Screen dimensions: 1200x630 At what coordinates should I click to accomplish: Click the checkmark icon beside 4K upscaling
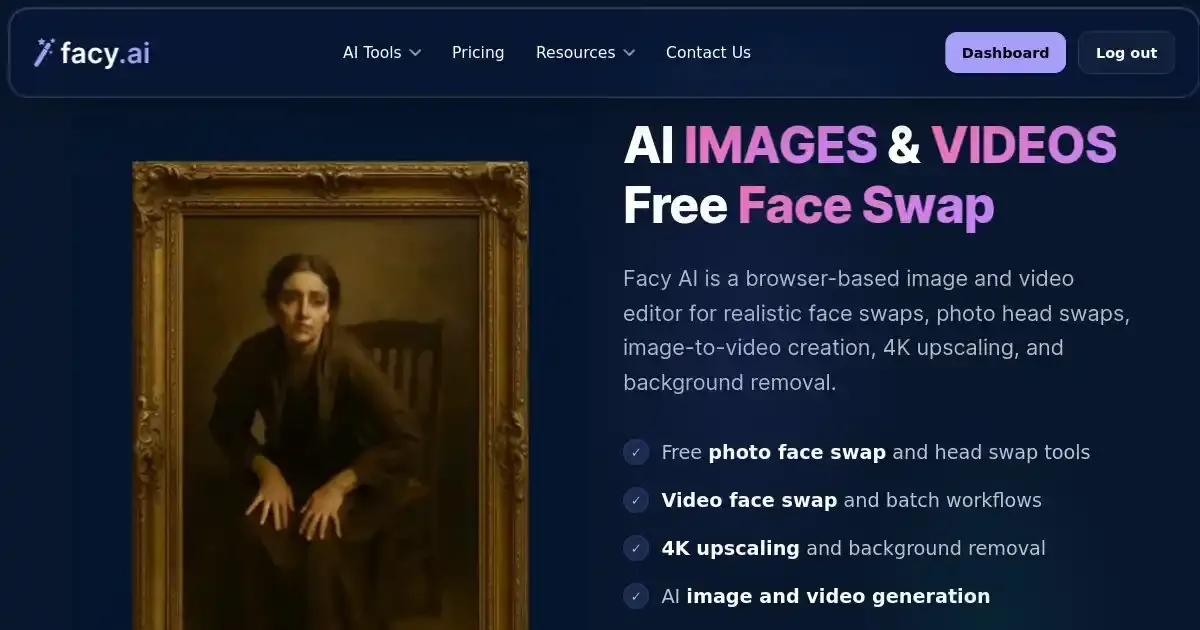click(x=636, y=548)
